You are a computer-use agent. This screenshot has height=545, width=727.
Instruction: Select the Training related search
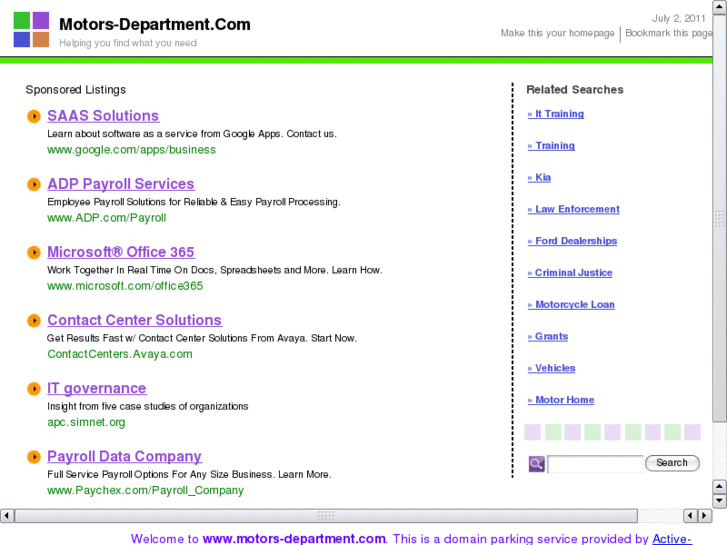[x=551, y=146]
